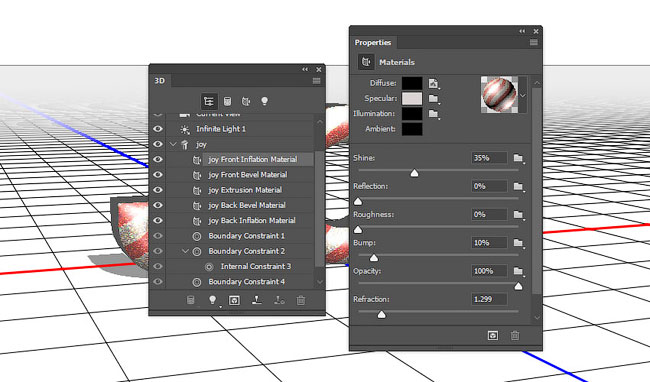This screenshot has height=382, width=650.
Task: Toggle visibility of joy Front Inflation Material
Action: coord(158,160)
